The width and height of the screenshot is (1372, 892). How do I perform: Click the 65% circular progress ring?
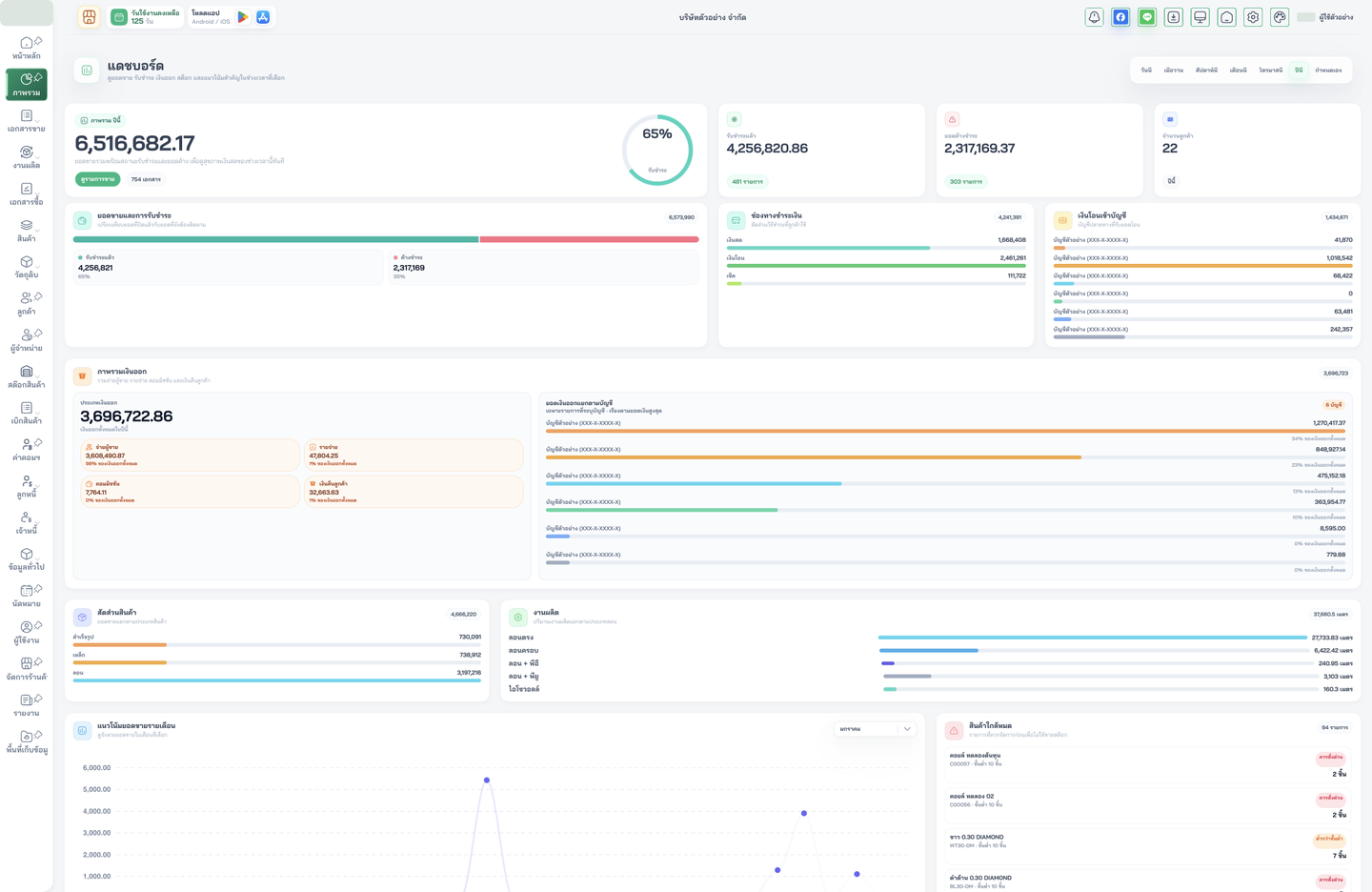[x=657, y=150]
